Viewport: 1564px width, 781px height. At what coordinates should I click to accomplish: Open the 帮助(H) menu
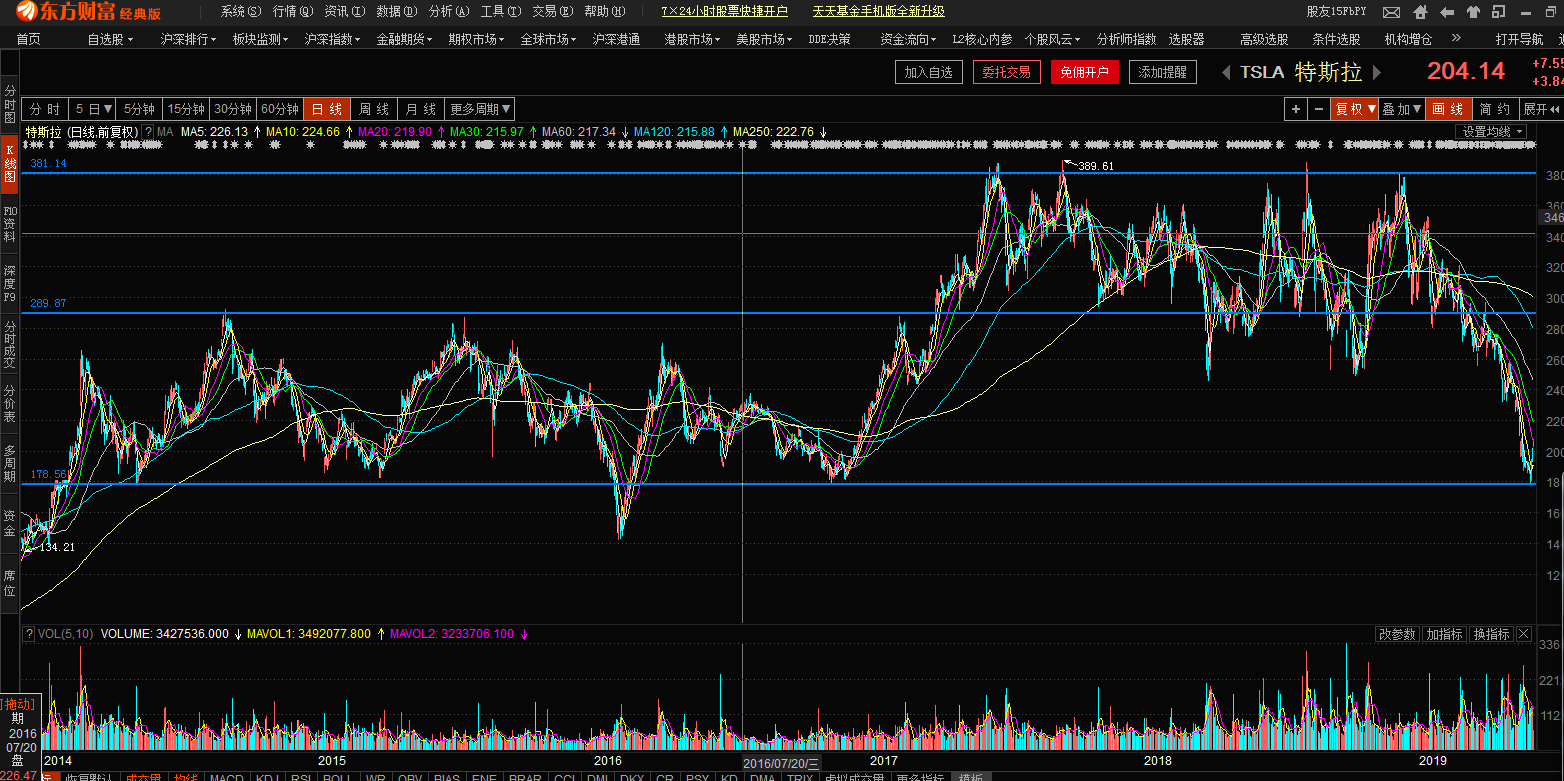pos(605,12)
